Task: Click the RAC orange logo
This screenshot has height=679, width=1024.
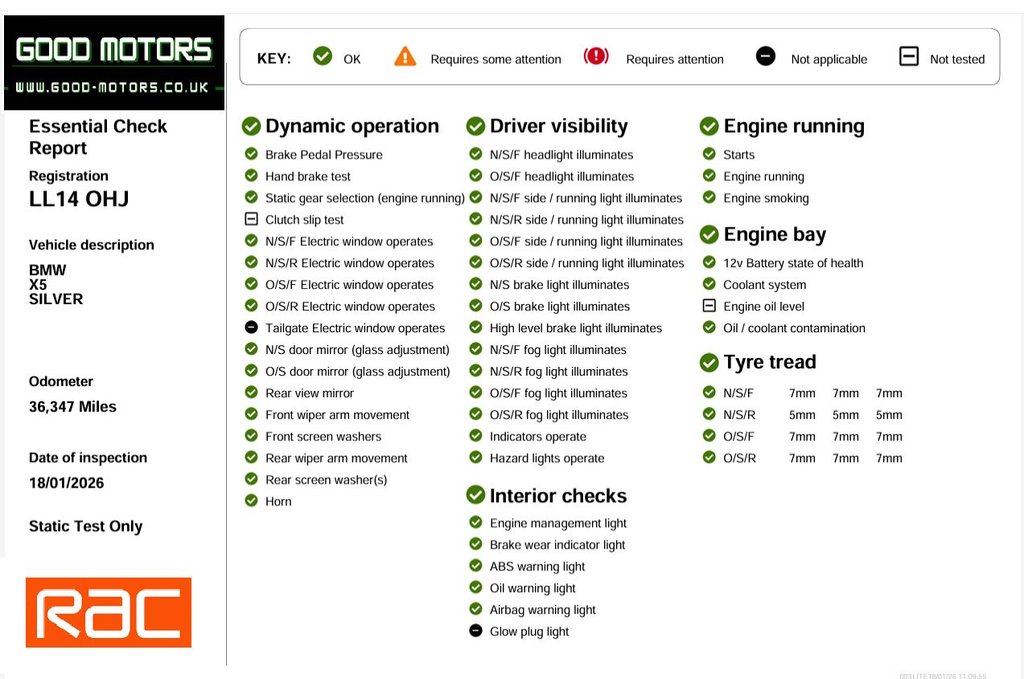Action: tap(108, 612)
